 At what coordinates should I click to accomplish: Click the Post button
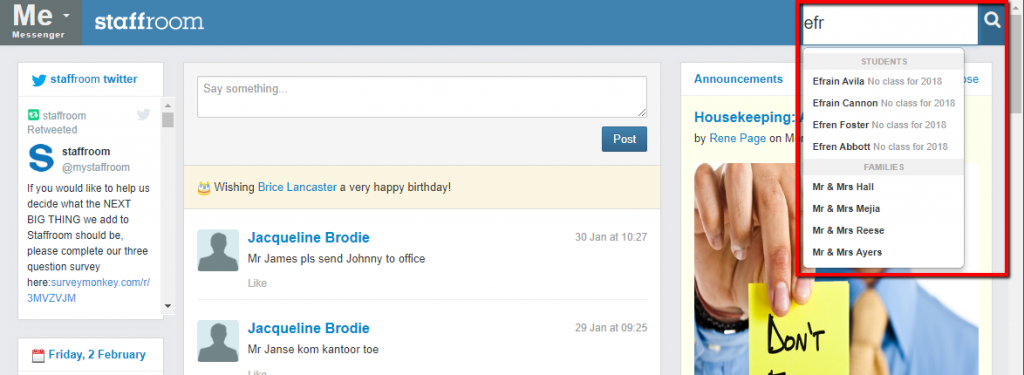[x=624, y=139]
